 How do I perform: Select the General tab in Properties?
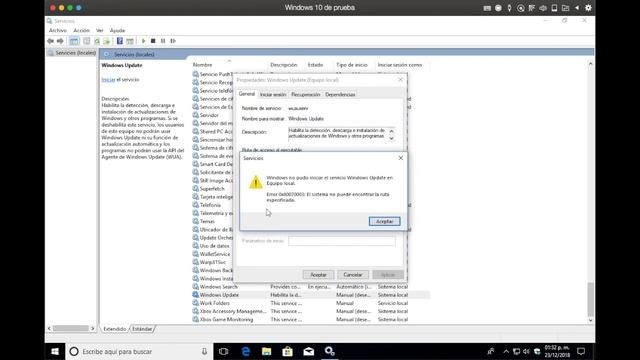[247, 94]
